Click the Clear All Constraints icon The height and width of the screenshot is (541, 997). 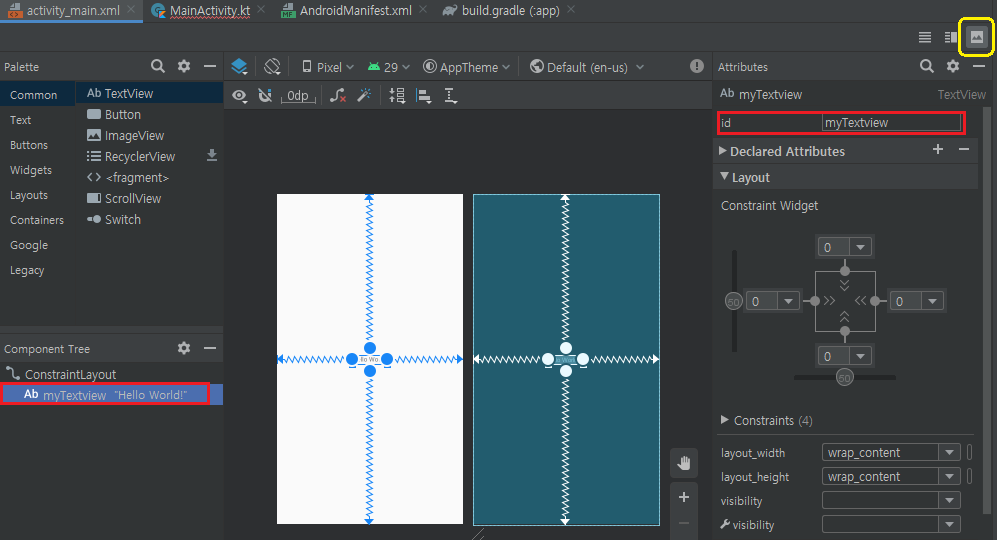(x=338, y=96)
